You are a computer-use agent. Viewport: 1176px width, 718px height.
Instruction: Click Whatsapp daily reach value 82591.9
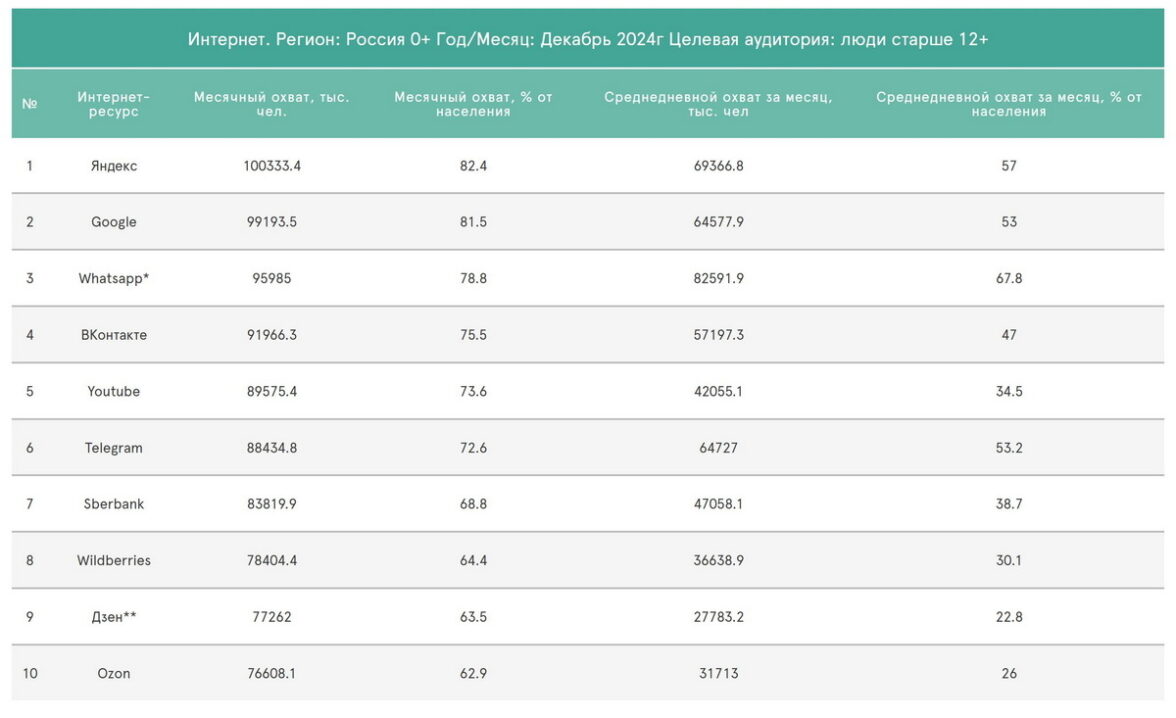(718, 279)
